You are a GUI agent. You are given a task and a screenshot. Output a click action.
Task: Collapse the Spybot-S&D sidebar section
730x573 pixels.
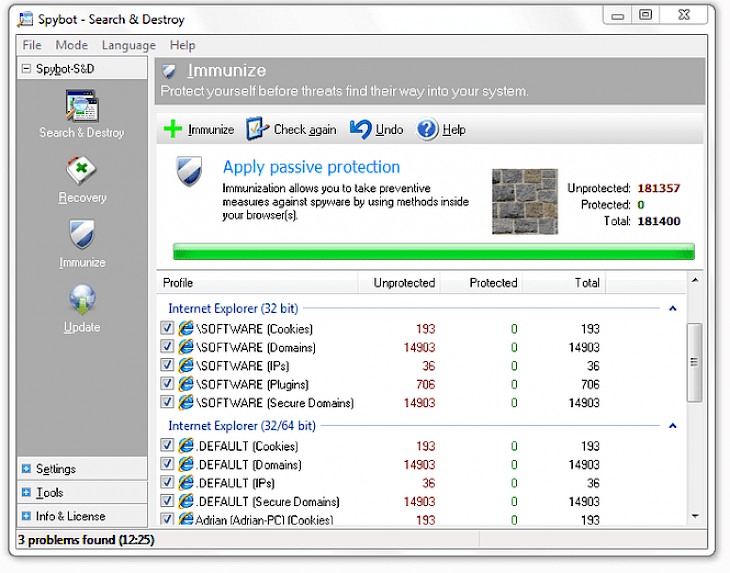(26, 69)
